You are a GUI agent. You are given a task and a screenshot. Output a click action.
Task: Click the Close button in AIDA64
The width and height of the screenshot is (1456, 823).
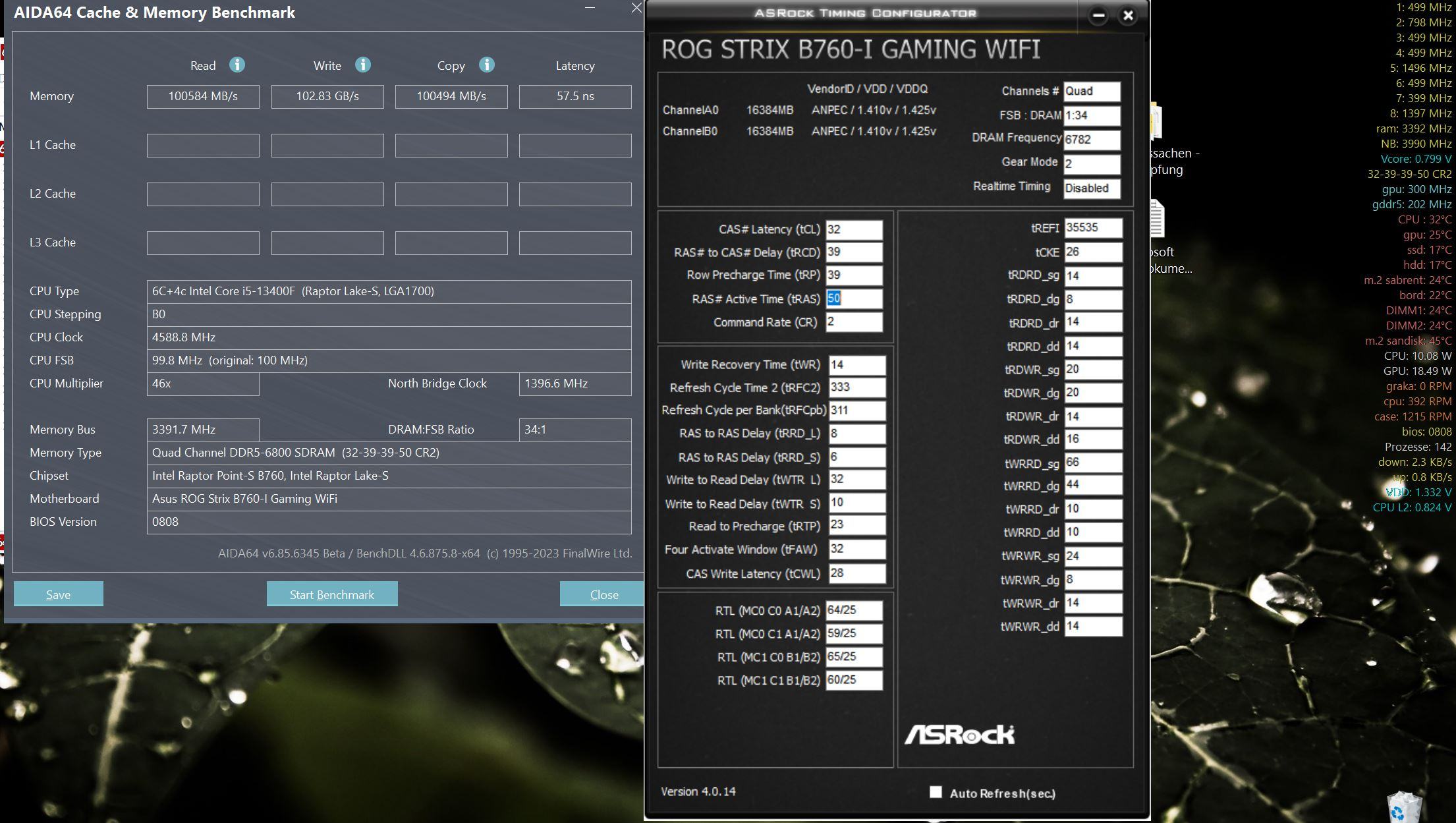[602, 594]
